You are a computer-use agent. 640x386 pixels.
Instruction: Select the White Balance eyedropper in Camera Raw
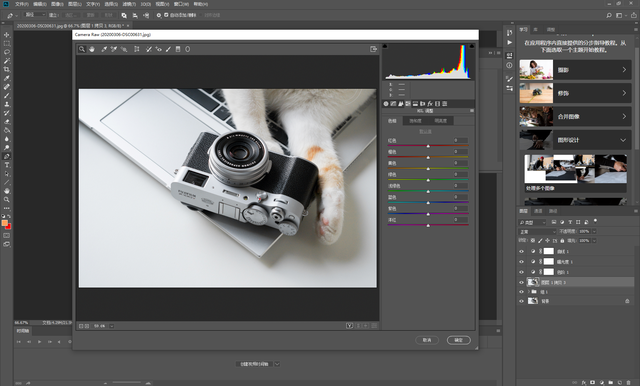click(x=104, y=49)
